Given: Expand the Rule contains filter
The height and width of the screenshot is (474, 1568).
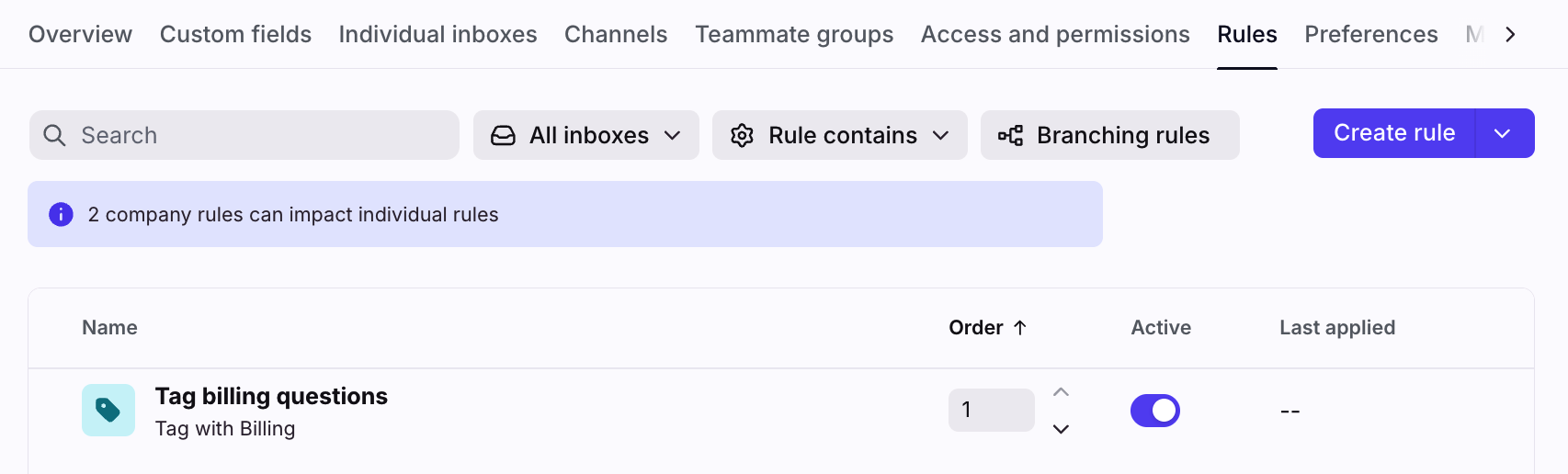Looking at the screenshot, I should 839,135.
